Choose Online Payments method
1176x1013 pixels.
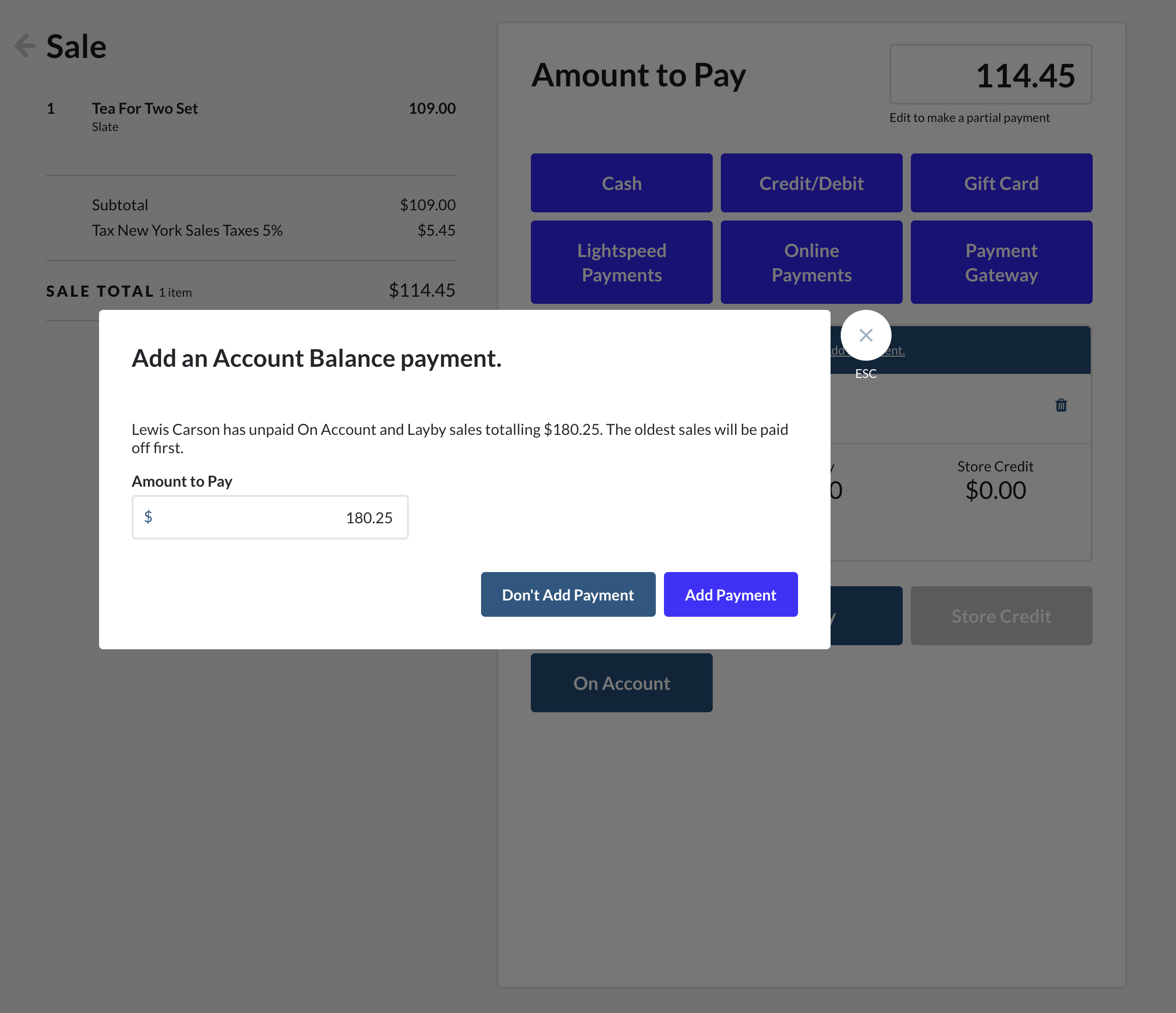click(x=811, y=262)
